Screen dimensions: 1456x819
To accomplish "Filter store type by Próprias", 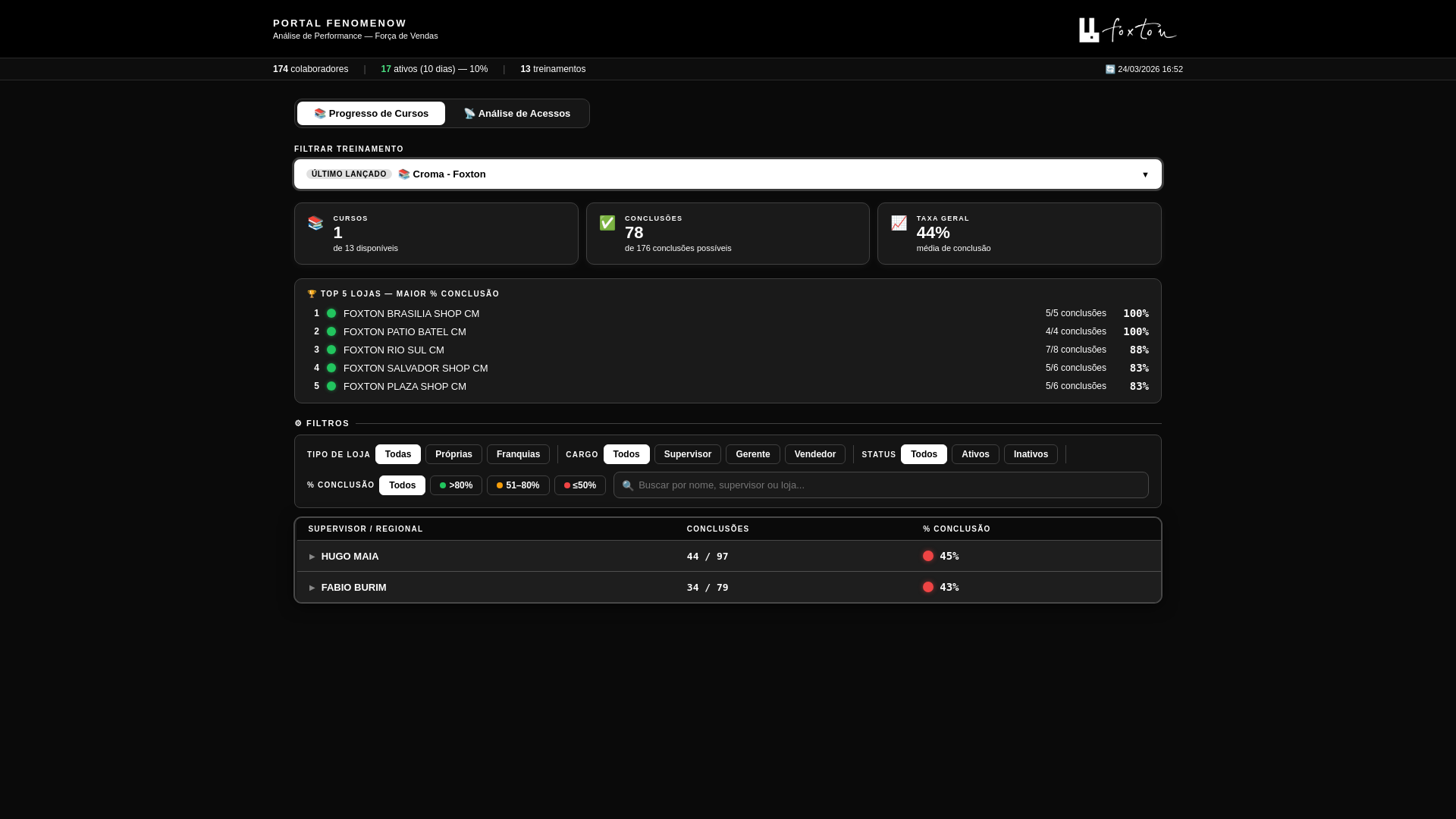I will click(453, 454).
